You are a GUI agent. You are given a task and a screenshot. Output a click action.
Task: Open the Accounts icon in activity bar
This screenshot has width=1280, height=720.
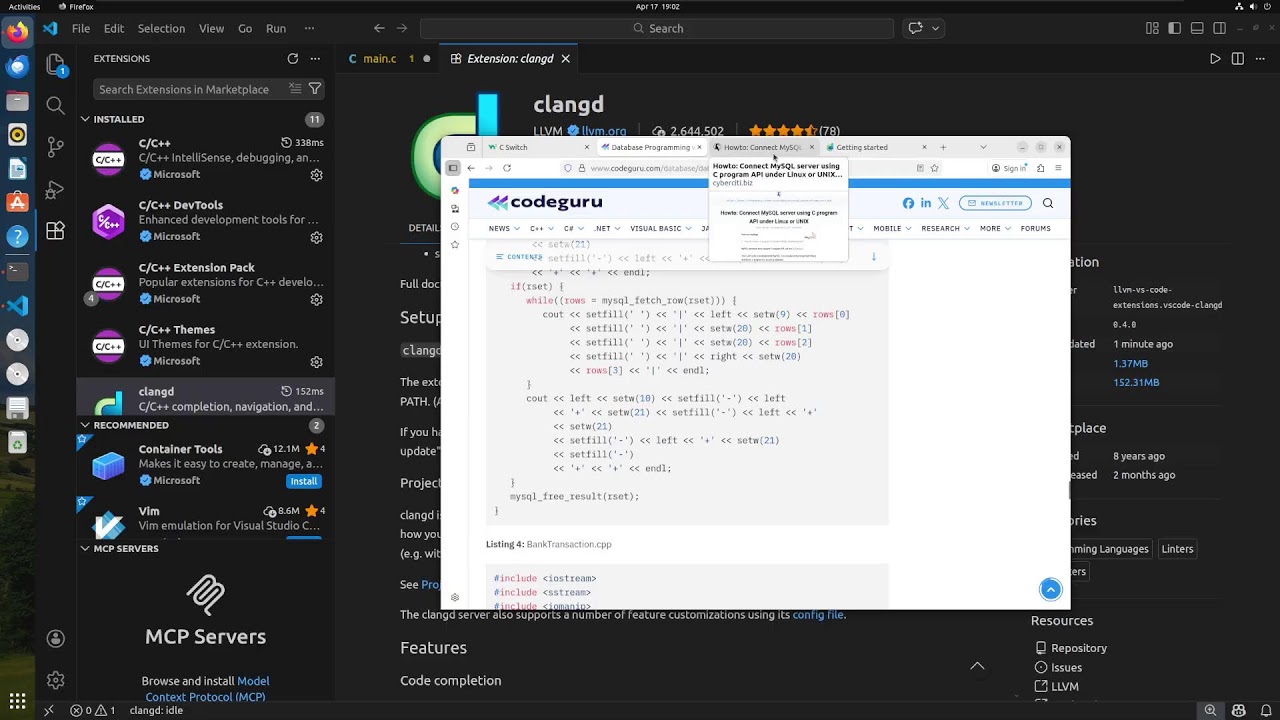(x=56, y=638)
